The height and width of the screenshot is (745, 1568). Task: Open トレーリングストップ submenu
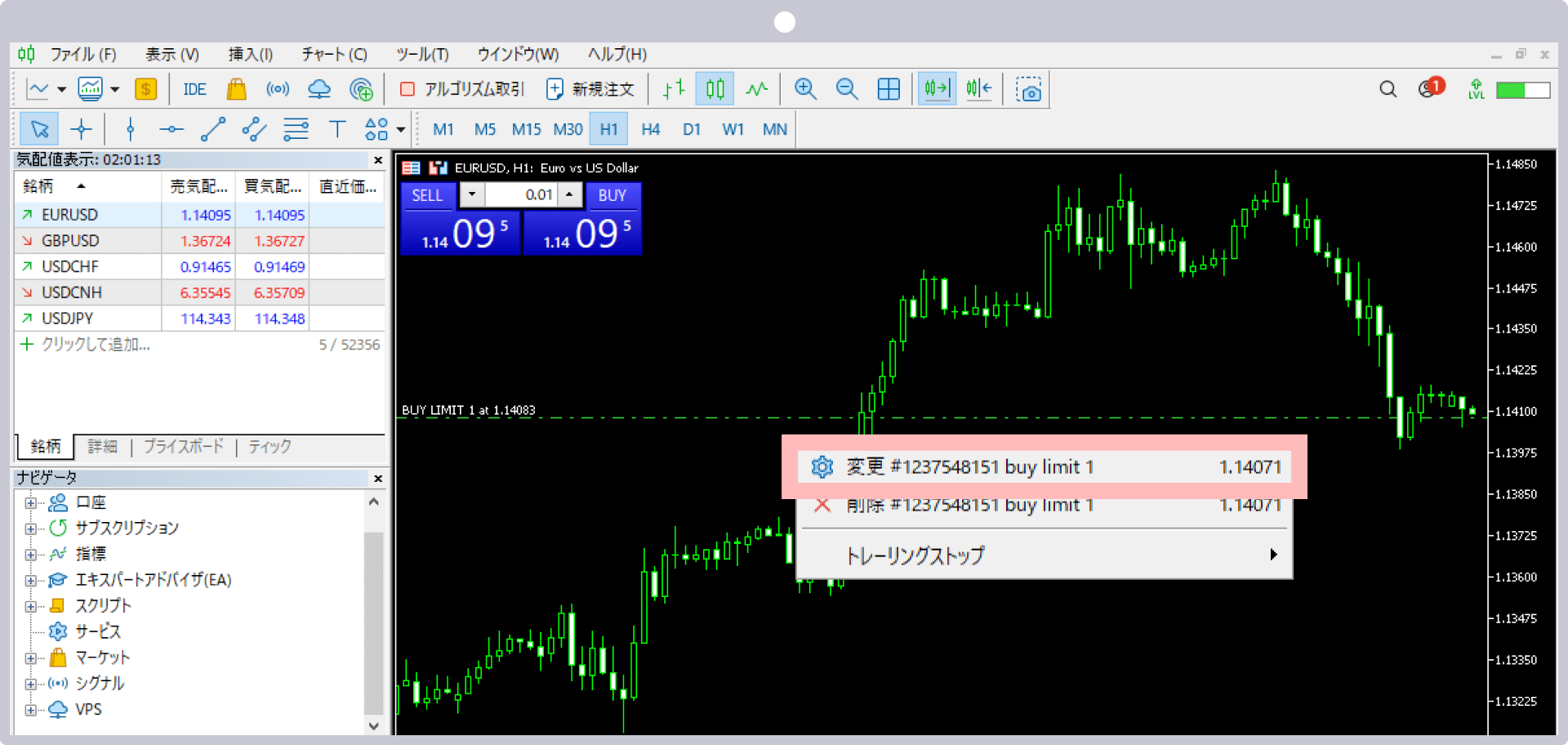point(1045,555)
